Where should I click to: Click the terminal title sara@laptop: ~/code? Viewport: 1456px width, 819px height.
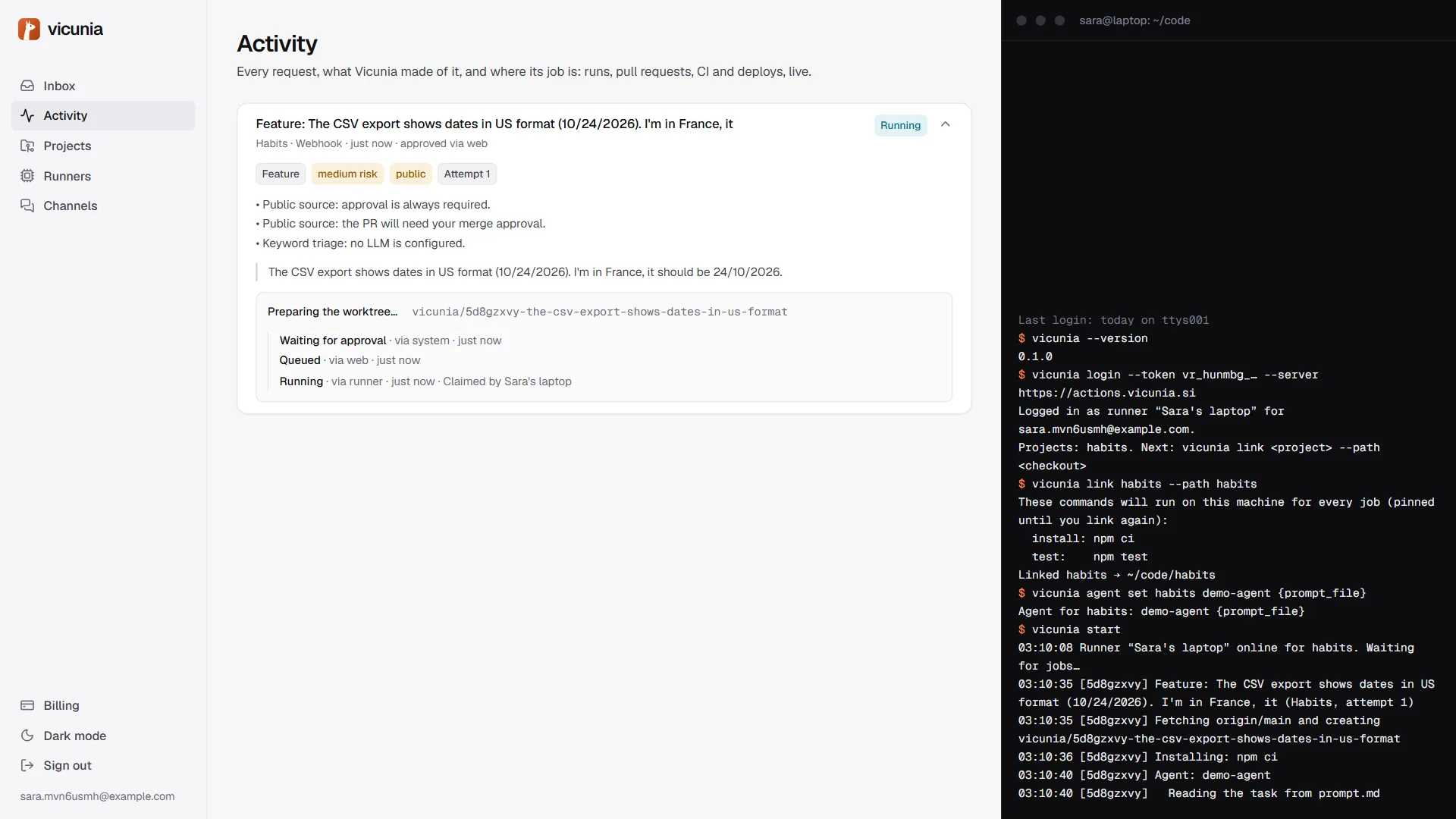(x=1134, y=20)
